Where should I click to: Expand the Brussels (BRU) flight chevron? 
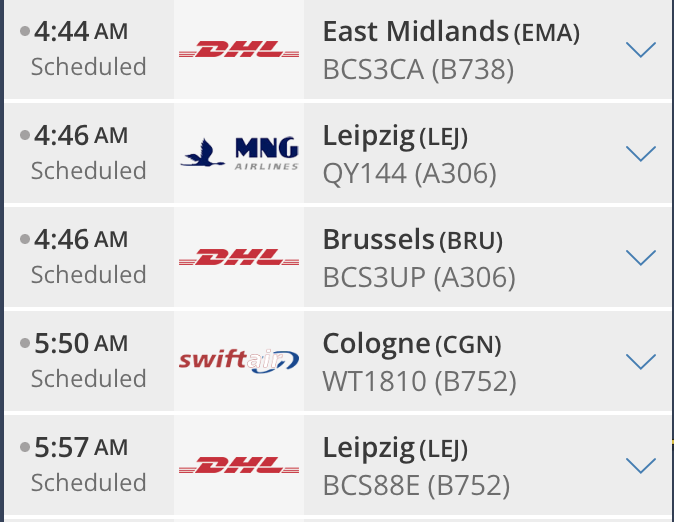click(x=640, y=258)
